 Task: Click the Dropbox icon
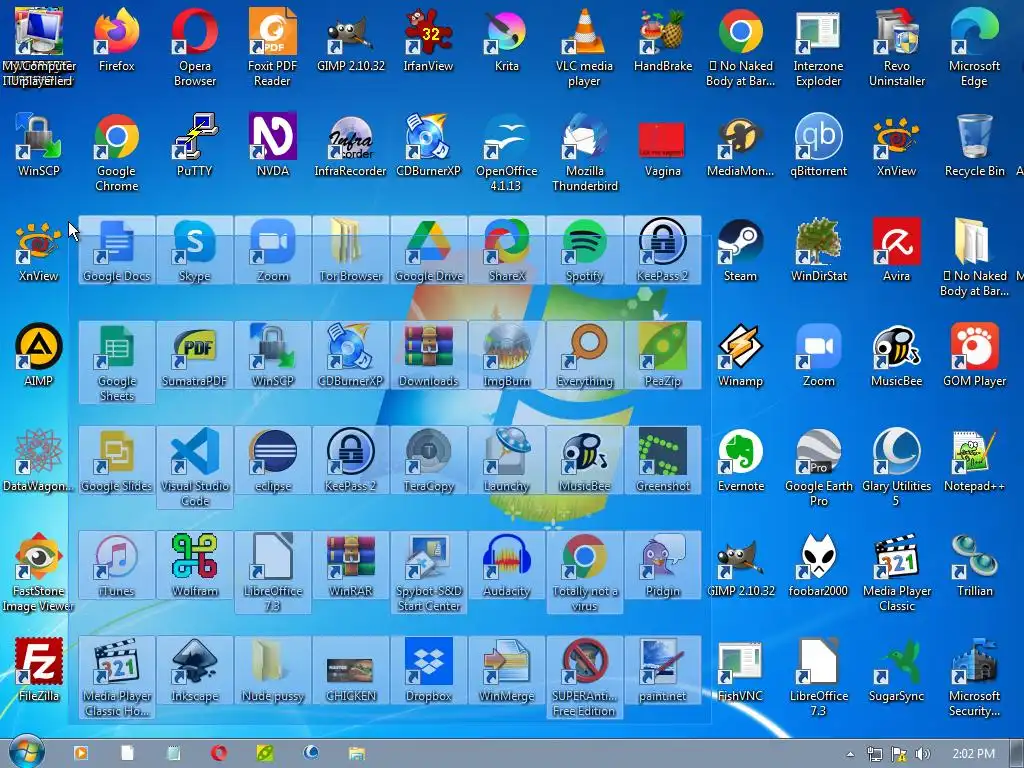click(x=428, y=671)
